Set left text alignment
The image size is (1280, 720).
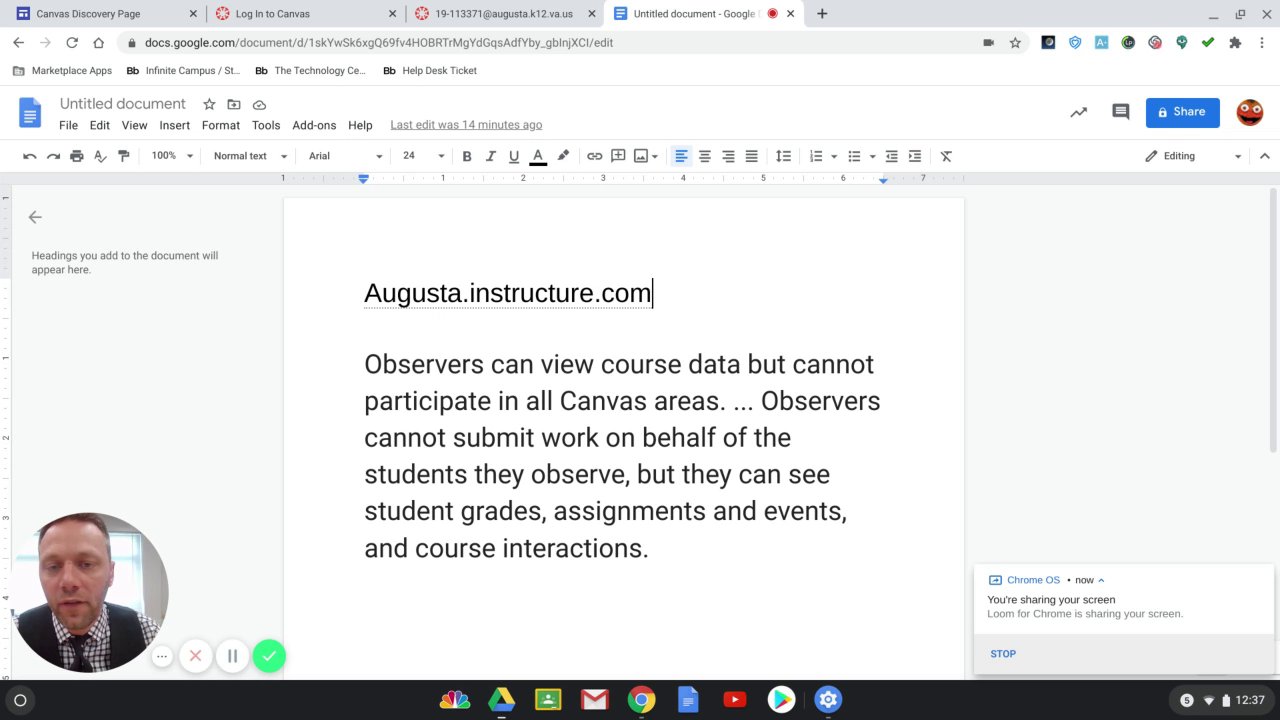coord(681,156)
